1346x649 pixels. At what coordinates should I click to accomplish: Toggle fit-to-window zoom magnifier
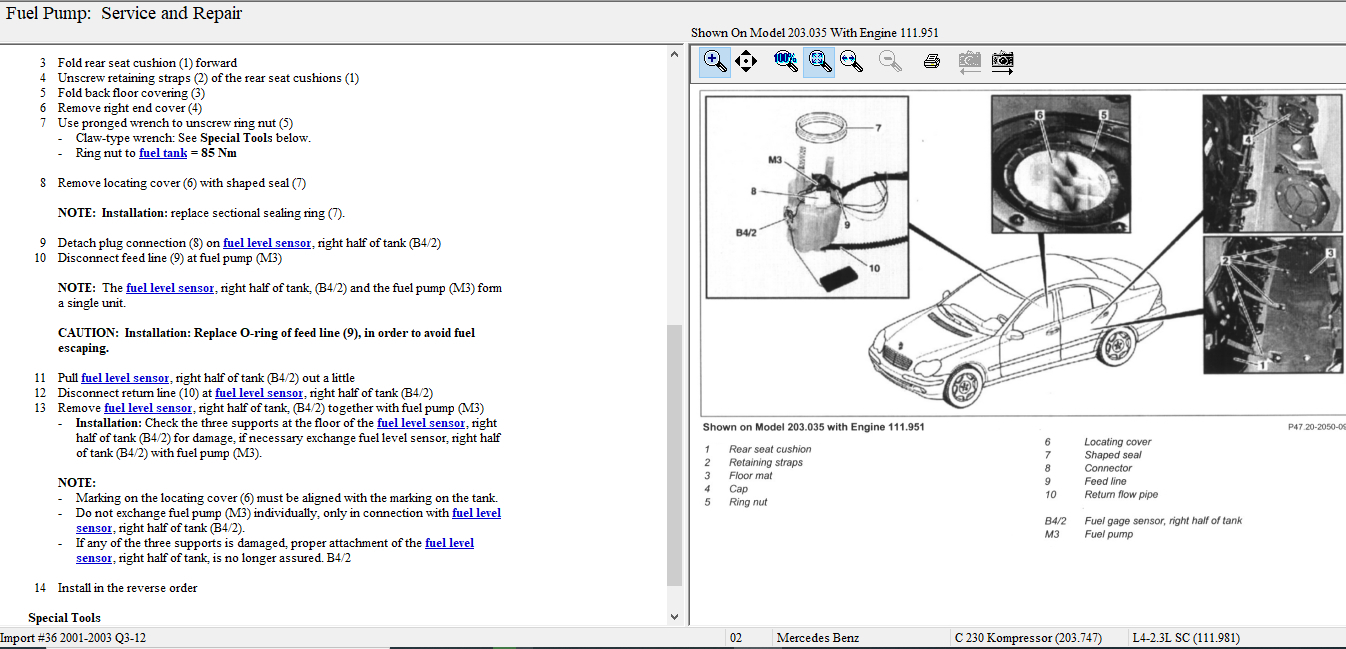tap(820, 61)
